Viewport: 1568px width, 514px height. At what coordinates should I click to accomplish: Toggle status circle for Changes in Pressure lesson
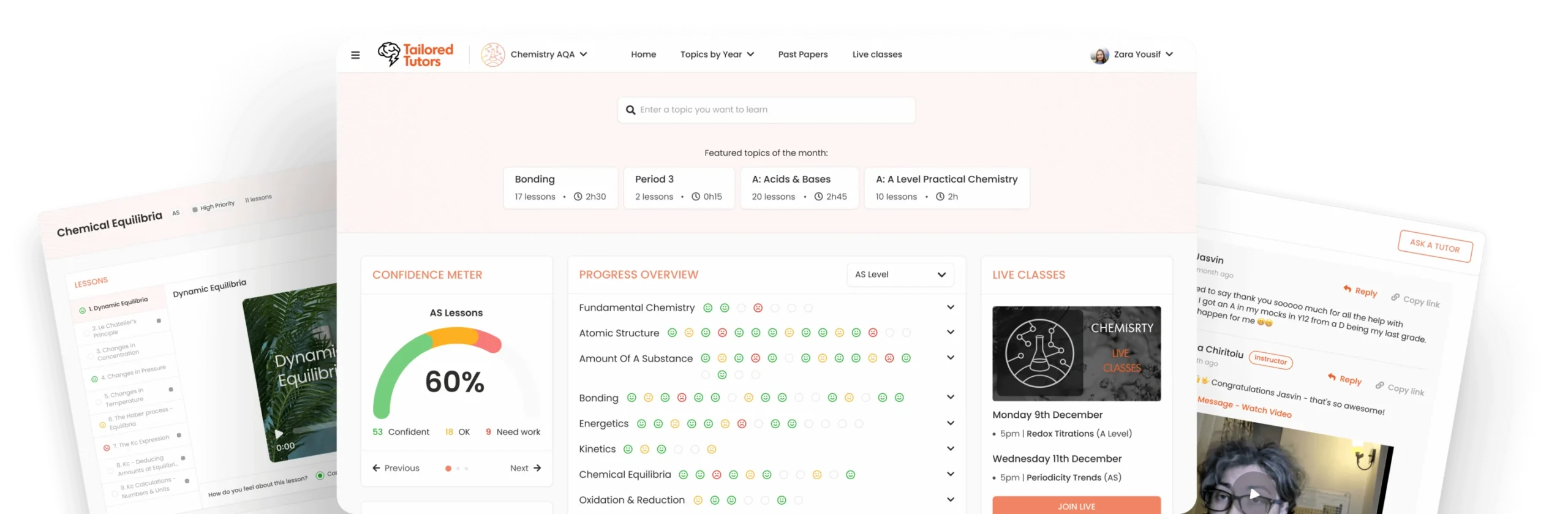pos(94,379)
